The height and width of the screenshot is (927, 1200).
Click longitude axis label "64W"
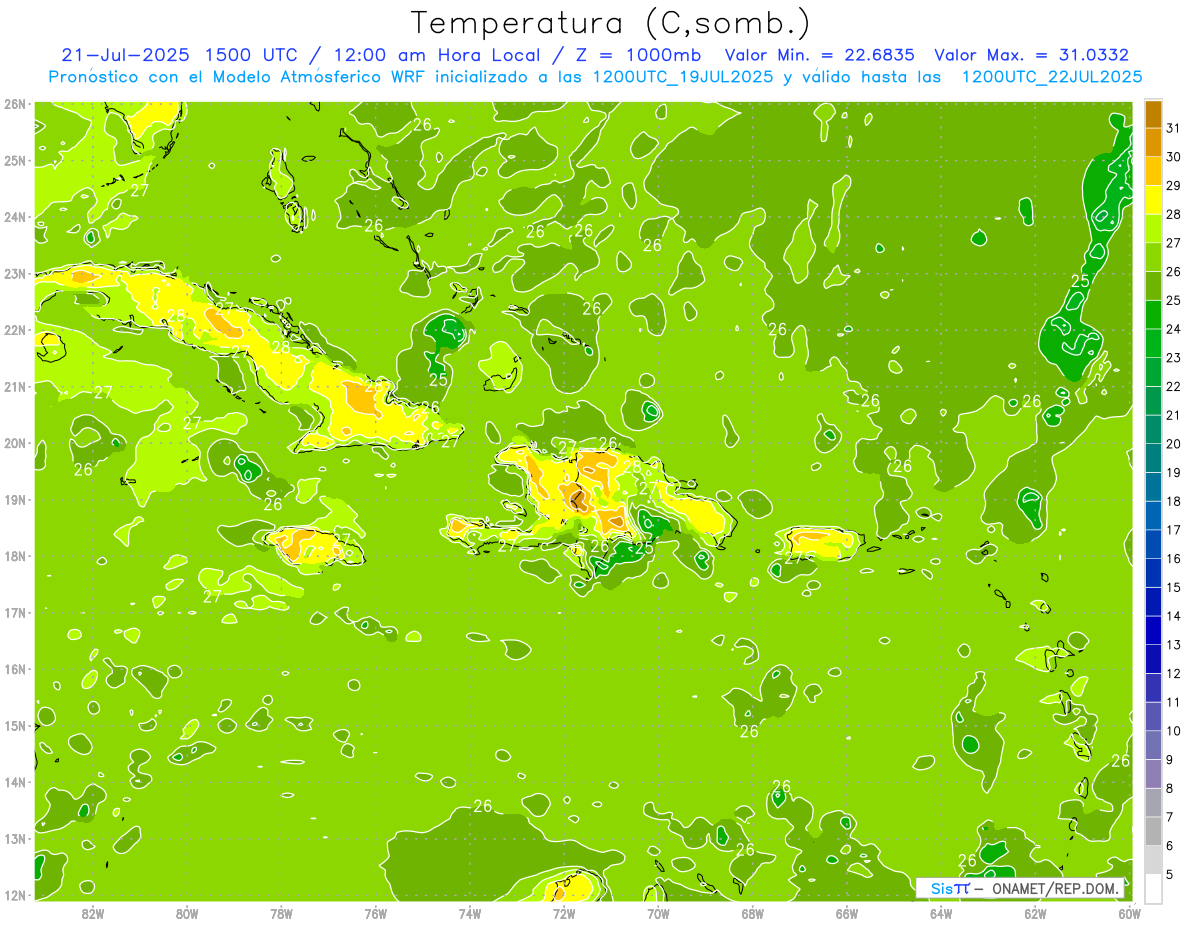point(940,912)
